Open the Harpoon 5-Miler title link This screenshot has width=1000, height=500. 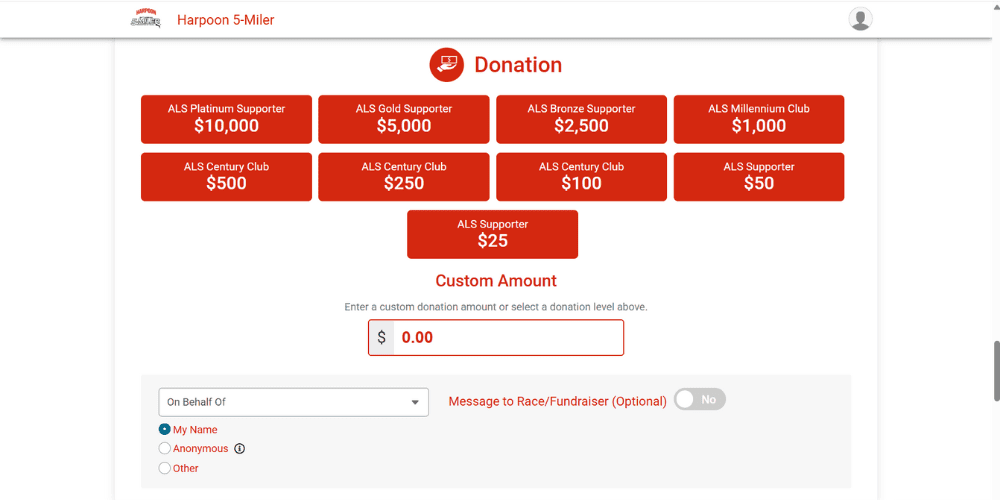226,20
